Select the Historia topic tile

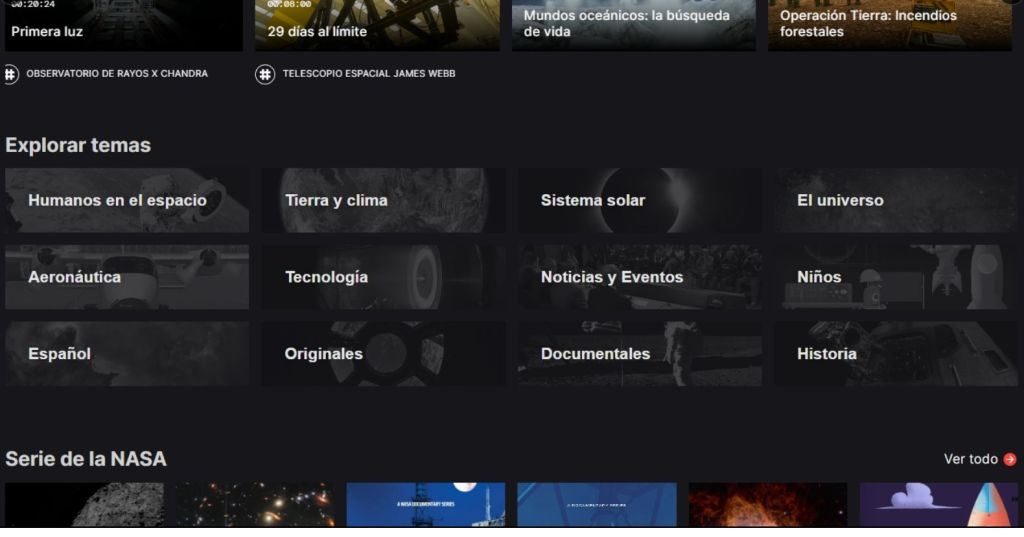click(x=896, y=353)
